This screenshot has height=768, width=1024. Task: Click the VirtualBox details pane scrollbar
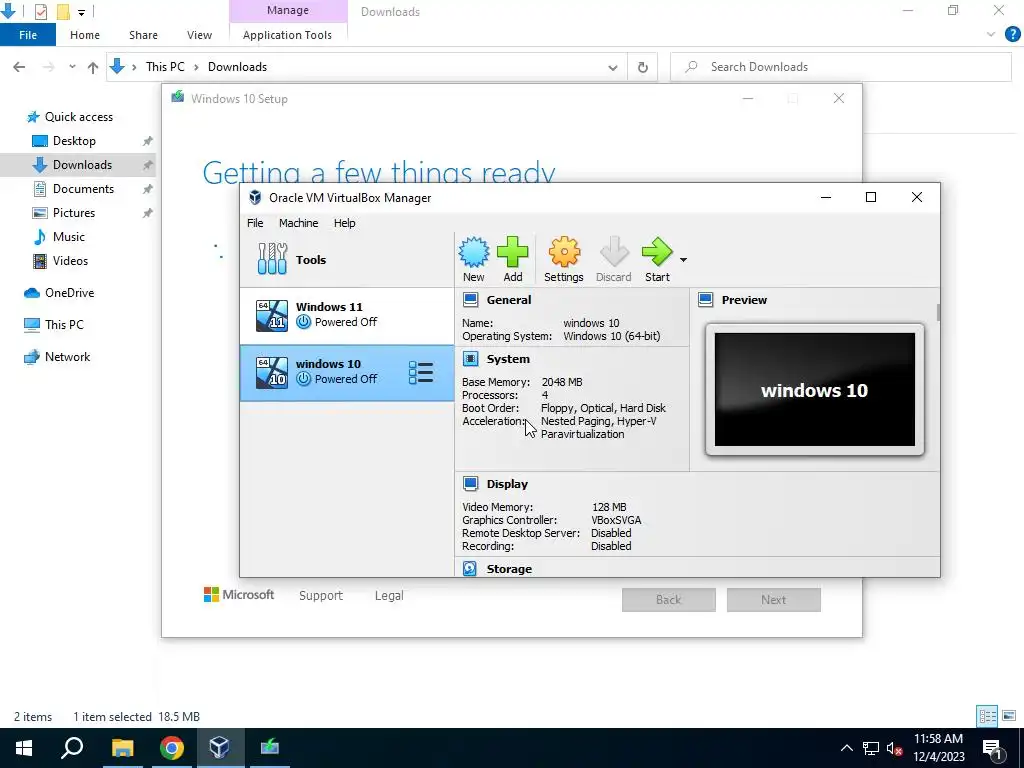pos(938,312)
